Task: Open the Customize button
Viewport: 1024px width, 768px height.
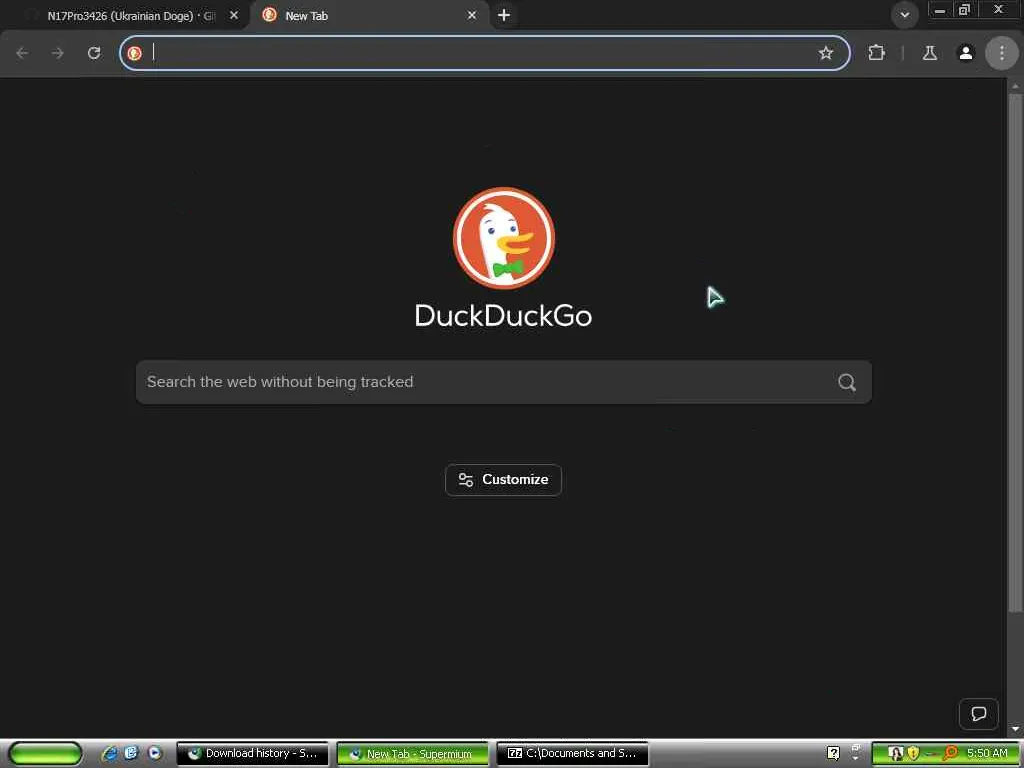Action: [504, 480]
